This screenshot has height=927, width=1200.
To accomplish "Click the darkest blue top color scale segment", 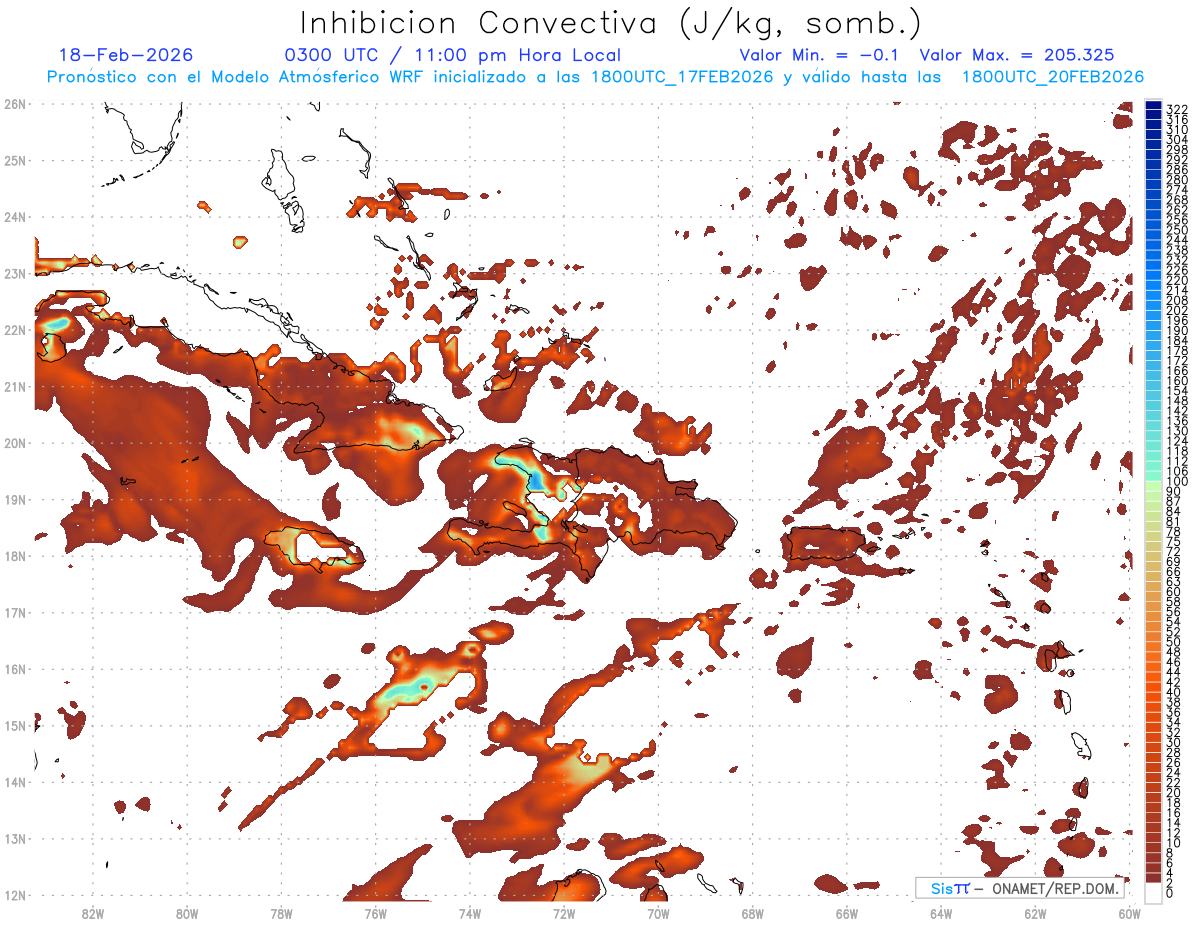I will click(1154, 105).
